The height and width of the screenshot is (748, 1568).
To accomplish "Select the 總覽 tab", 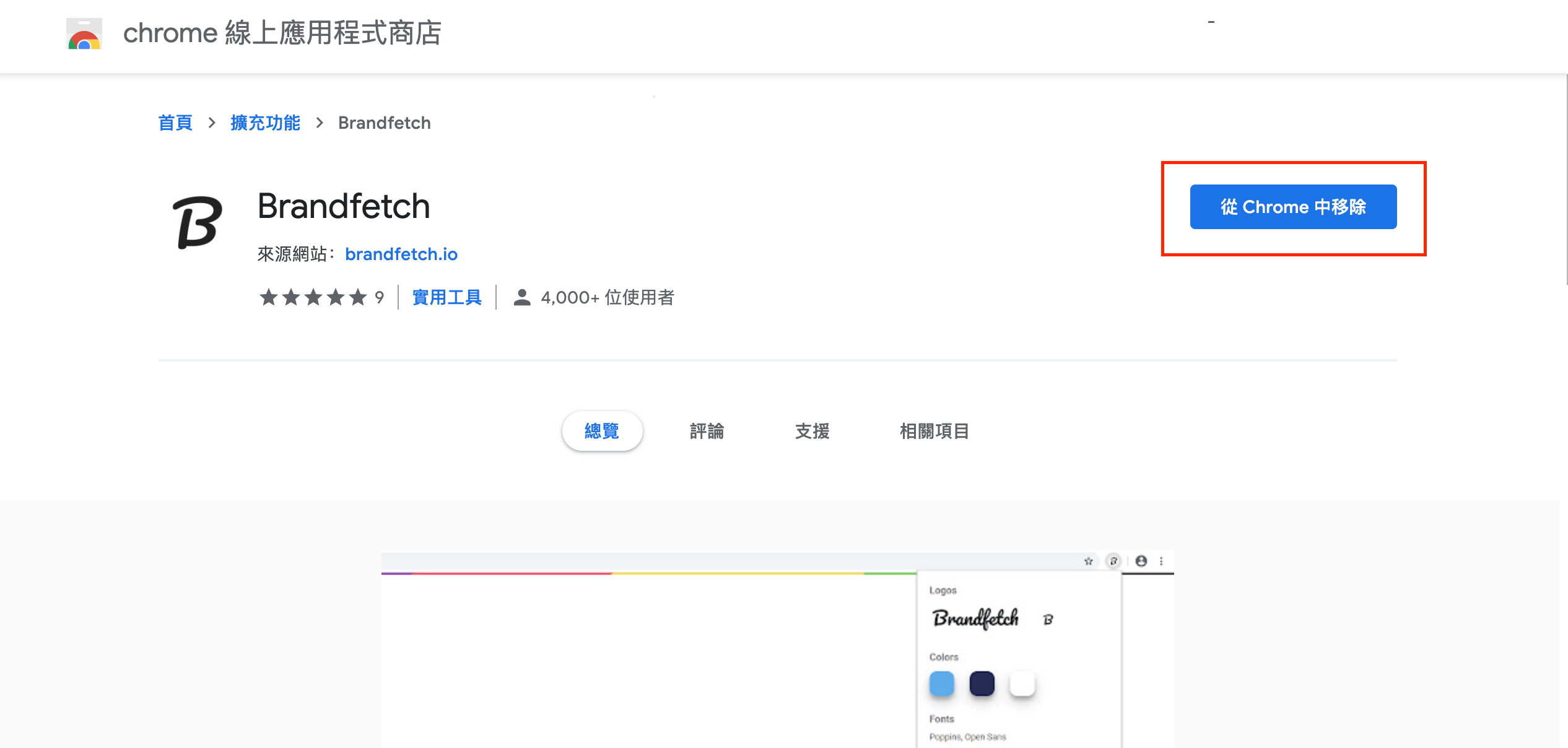I will coord(602,431).
